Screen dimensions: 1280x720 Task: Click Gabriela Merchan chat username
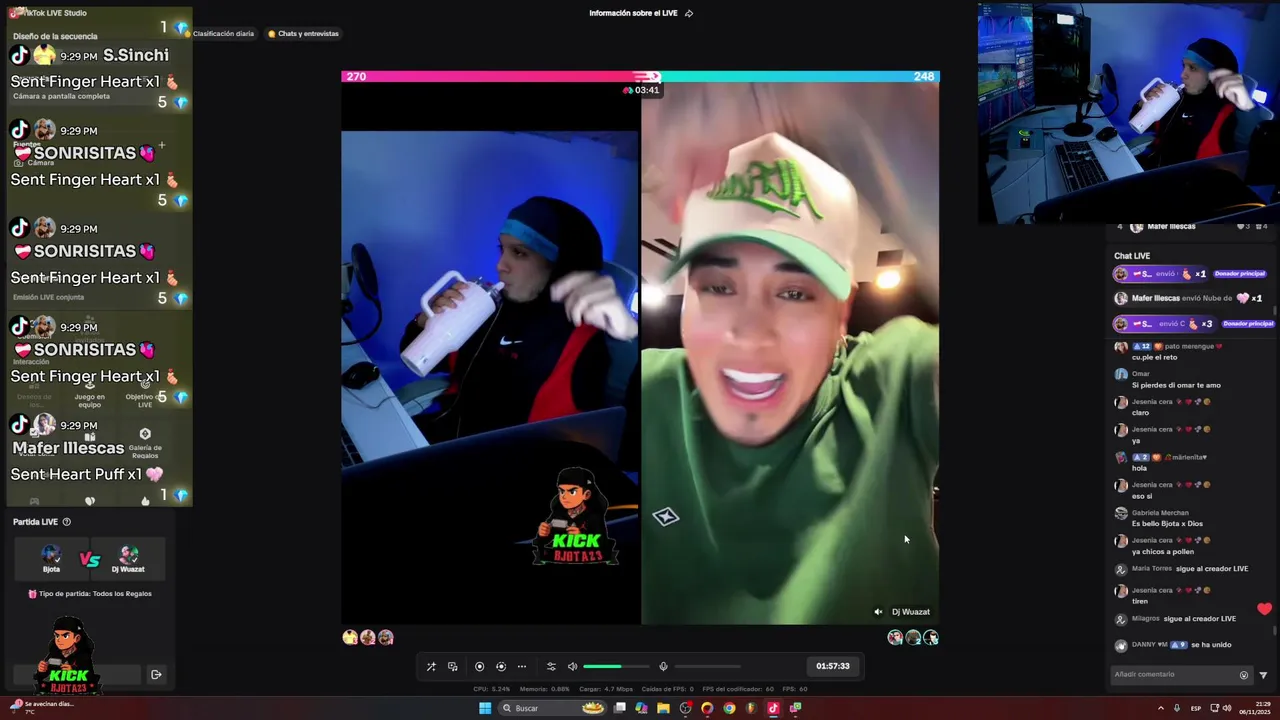1160,513
